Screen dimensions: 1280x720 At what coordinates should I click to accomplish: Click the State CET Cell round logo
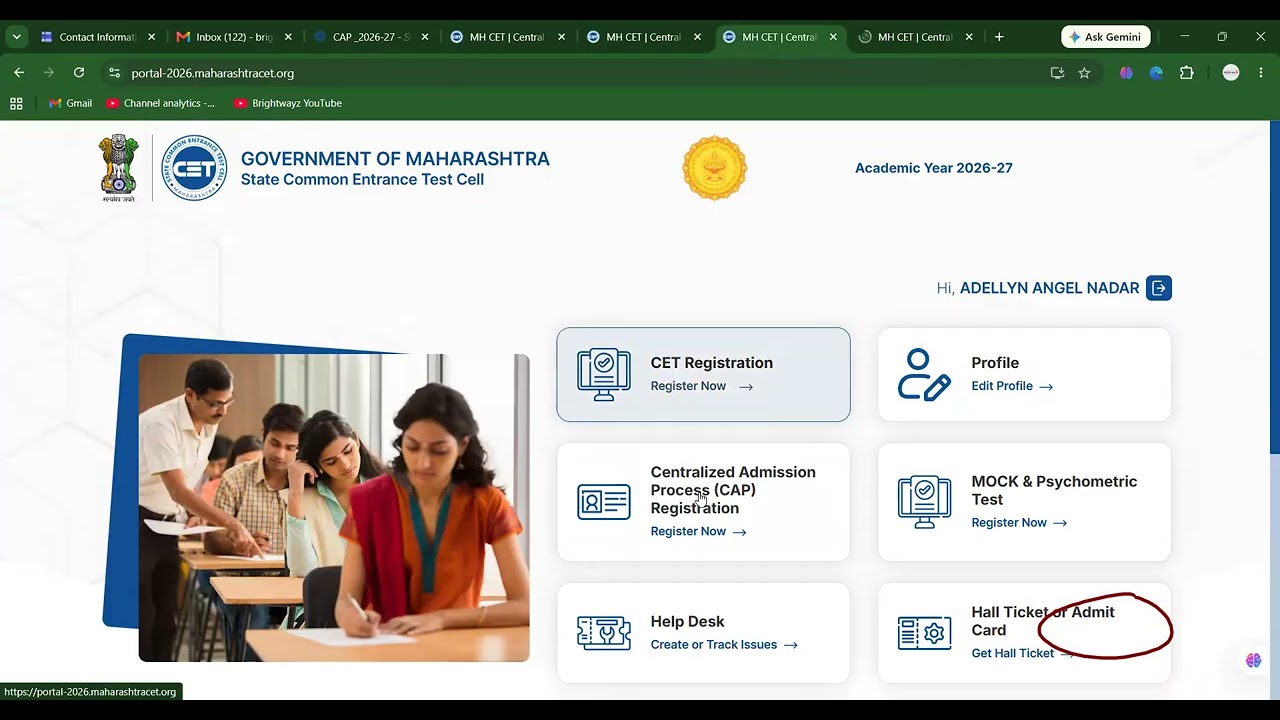tap(194, 168)
